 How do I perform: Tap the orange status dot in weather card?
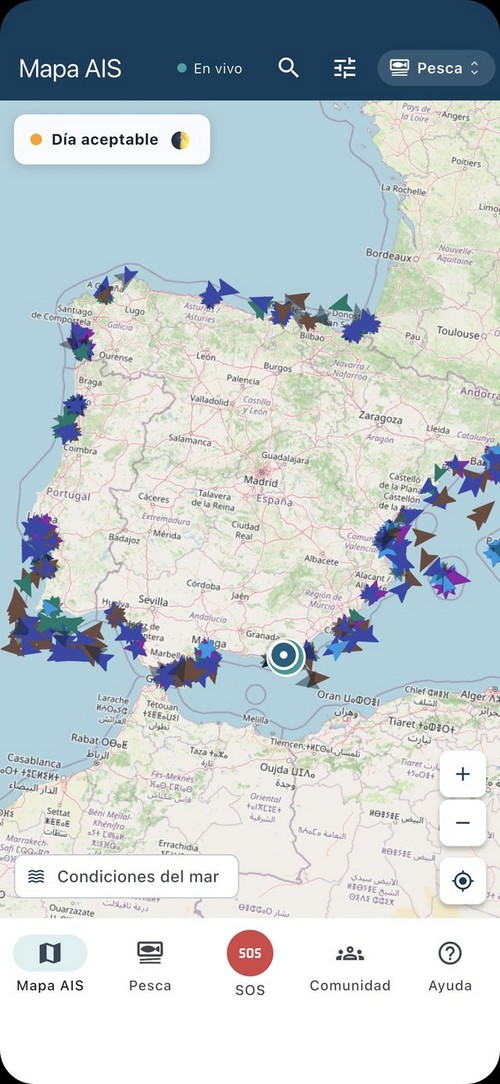[x=36, y=140]
